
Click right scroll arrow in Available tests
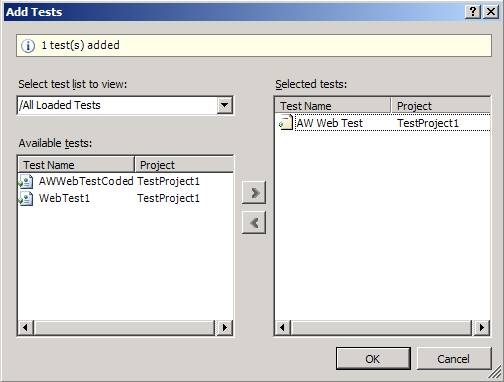click(225, 328)
